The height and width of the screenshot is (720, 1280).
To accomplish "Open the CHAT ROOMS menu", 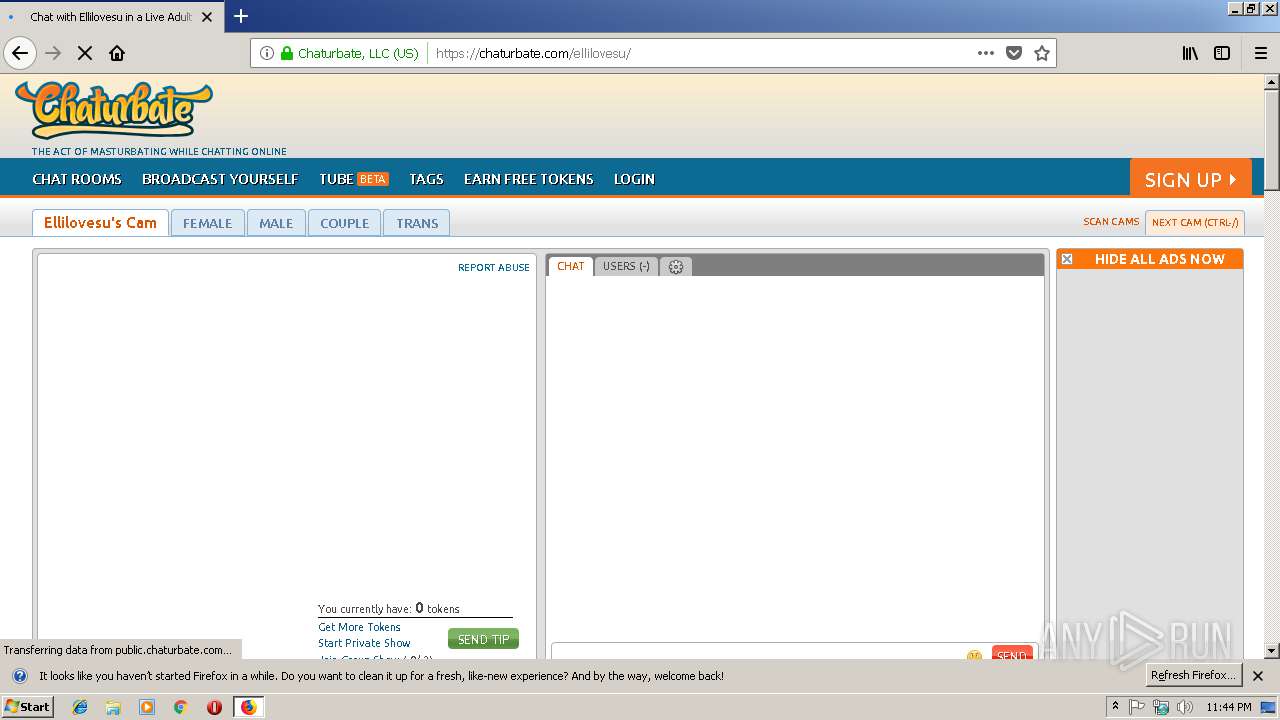I will click(x=77, y=179).
